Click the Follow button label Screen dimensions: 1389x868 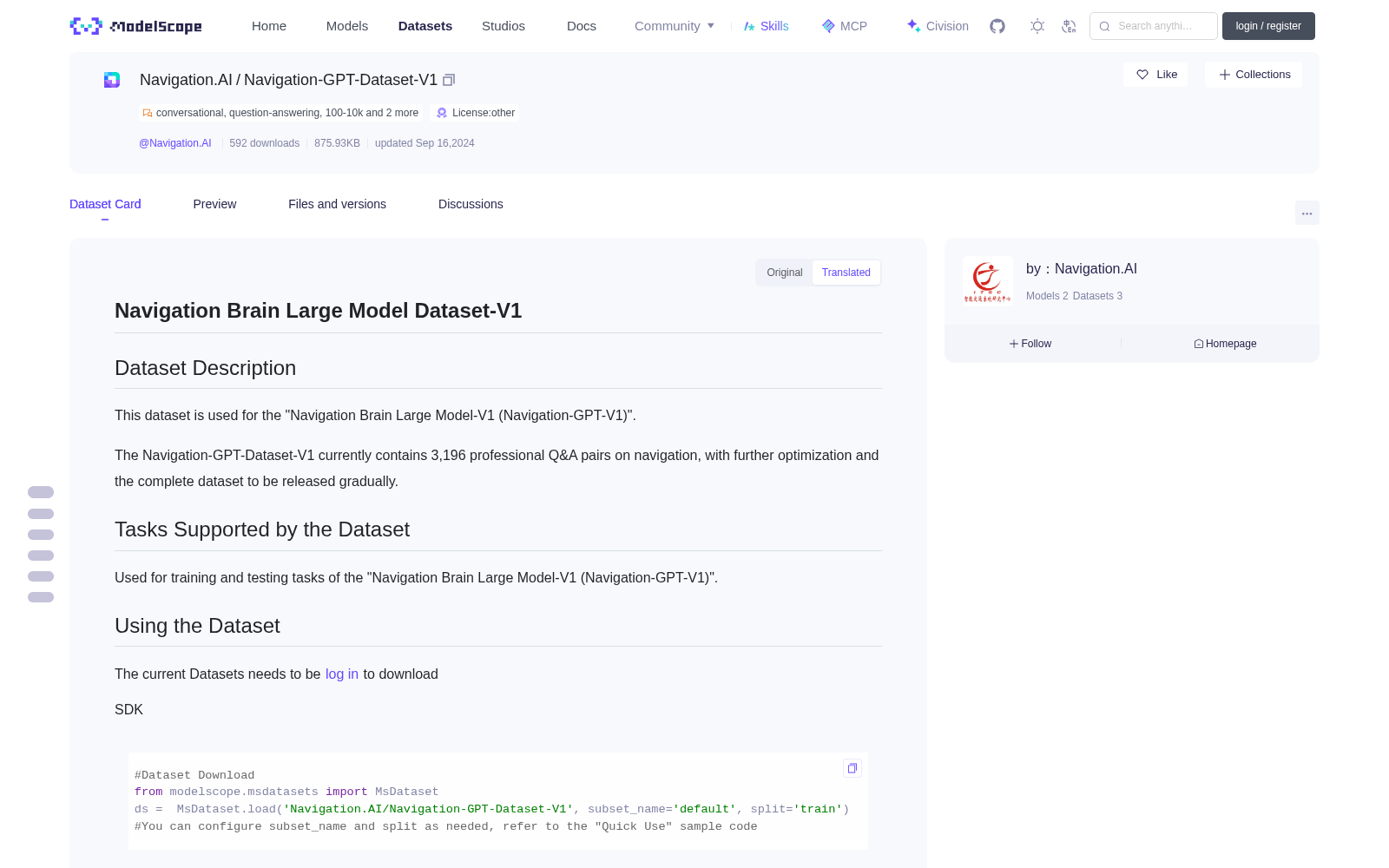click(1037, 344)
